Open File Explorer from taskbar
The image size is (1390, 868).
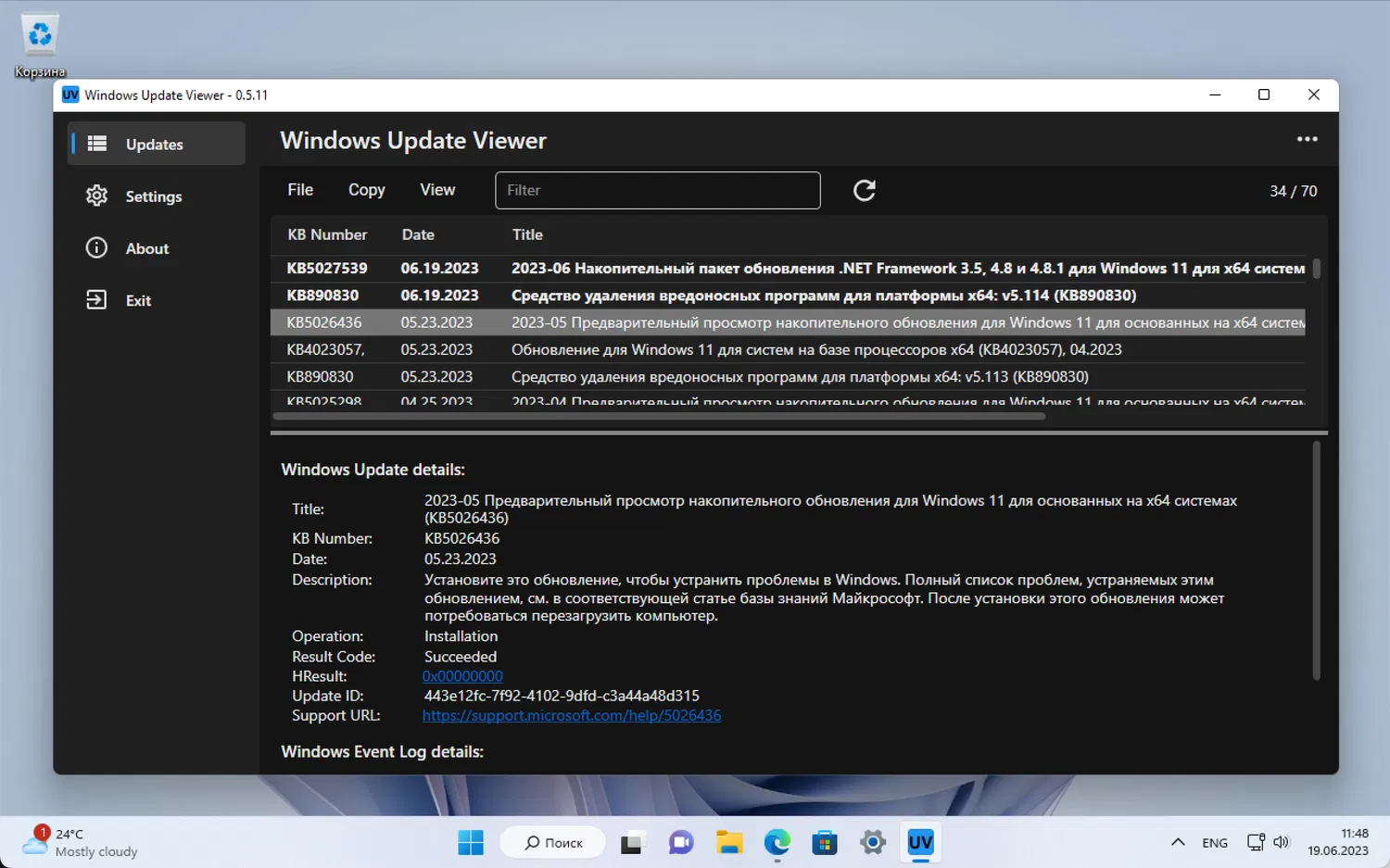tap(729, 842)
